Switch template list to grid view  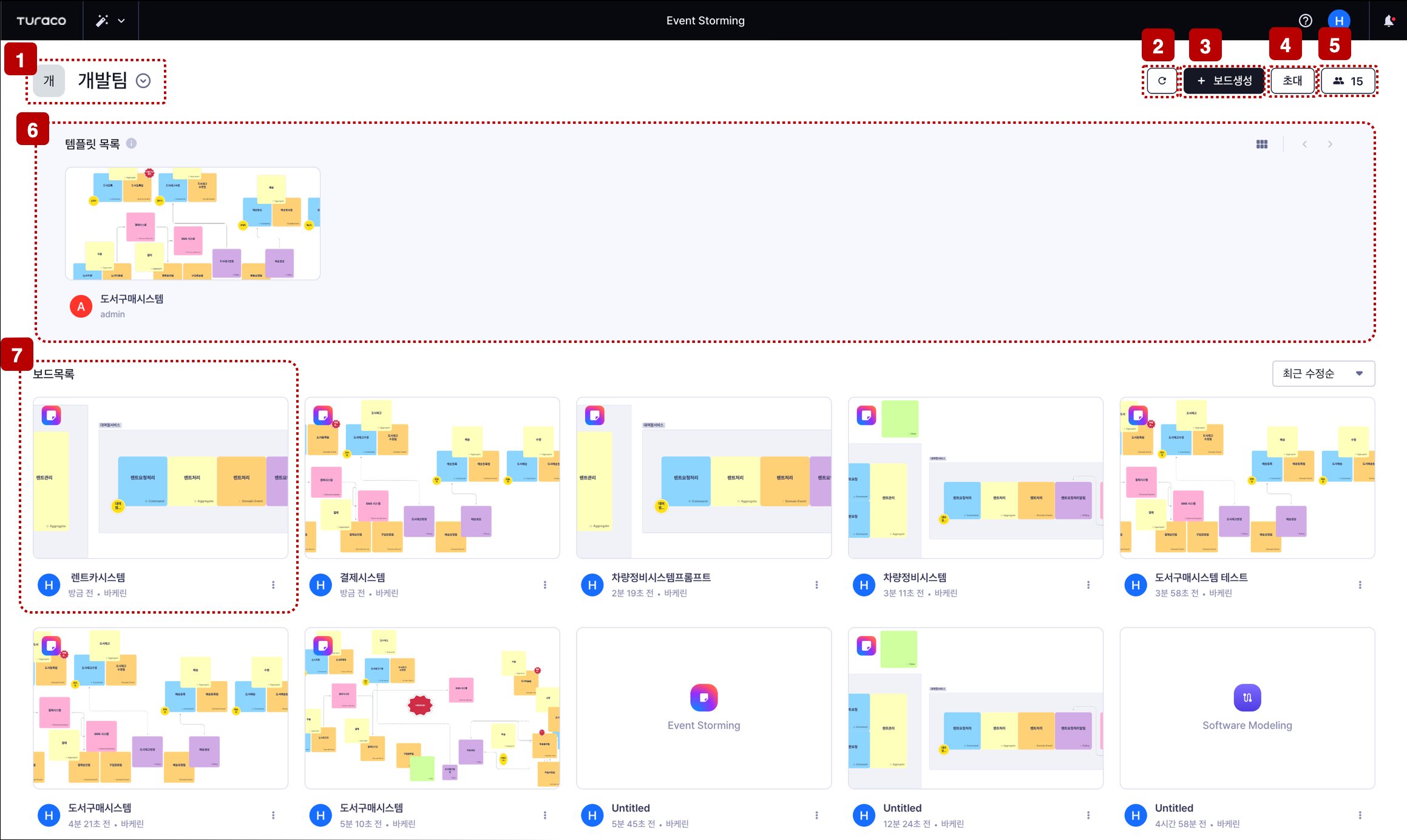tap(1262, 144)
